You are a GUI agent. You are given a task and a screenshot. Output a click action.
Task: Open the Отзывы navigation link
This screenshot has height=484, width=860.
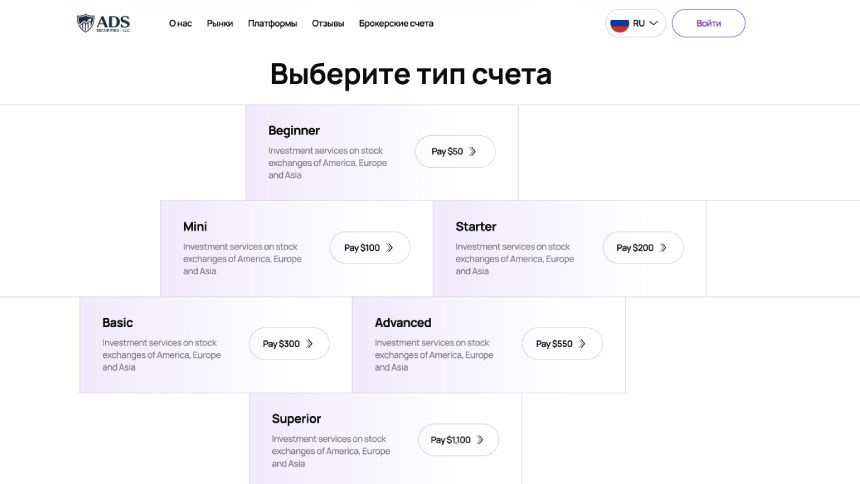point(328,24)
